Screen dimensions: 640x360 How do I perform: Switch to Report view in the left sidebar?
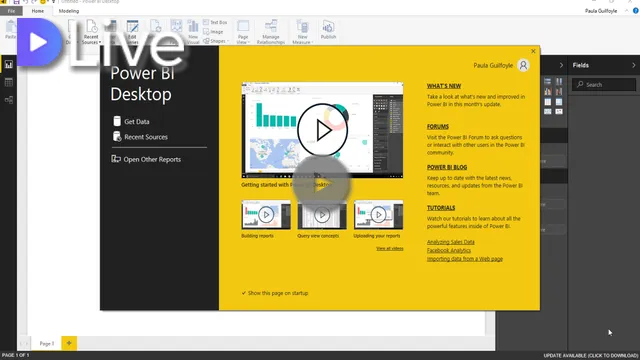[9, 64]
